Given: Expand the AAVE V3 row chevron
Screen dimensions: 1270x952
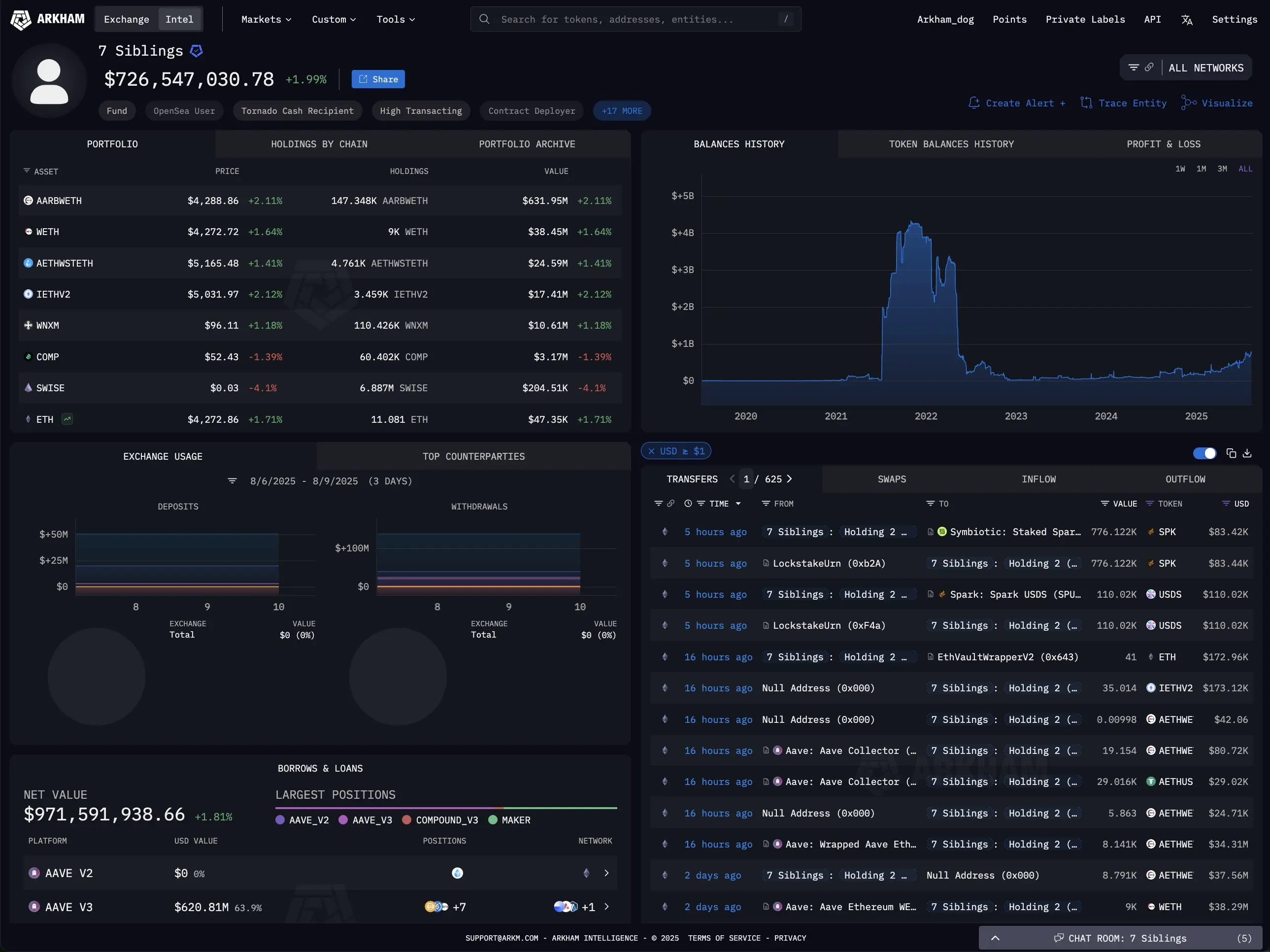Looking at the screenshot, I should click(x=606, y=907).
